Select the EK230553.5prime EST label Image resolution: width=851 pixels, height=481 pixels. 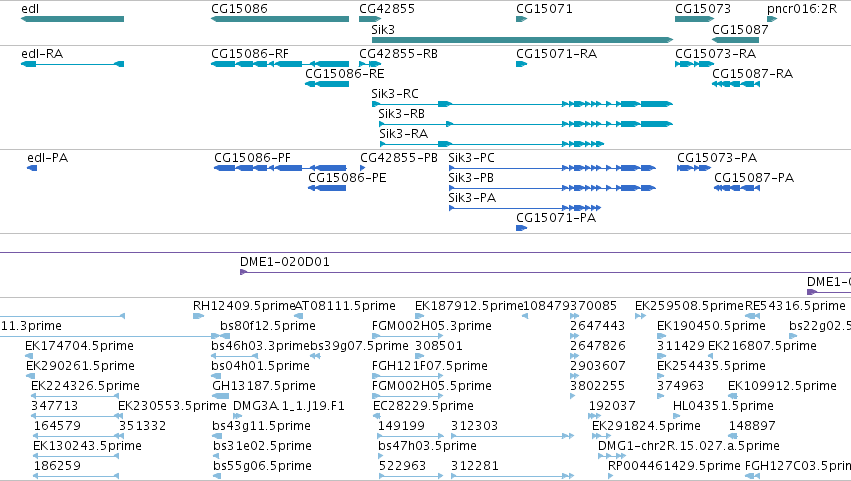(x=172, y=406)
